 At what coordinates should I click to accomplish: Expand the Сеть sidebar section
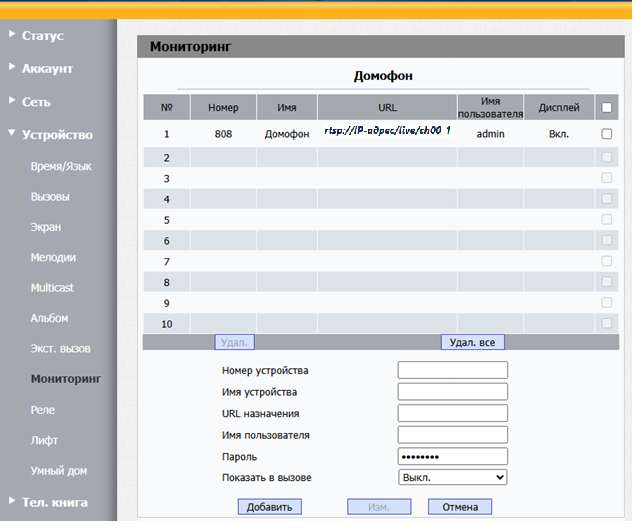pyautogui.click(x=36, y=102)
